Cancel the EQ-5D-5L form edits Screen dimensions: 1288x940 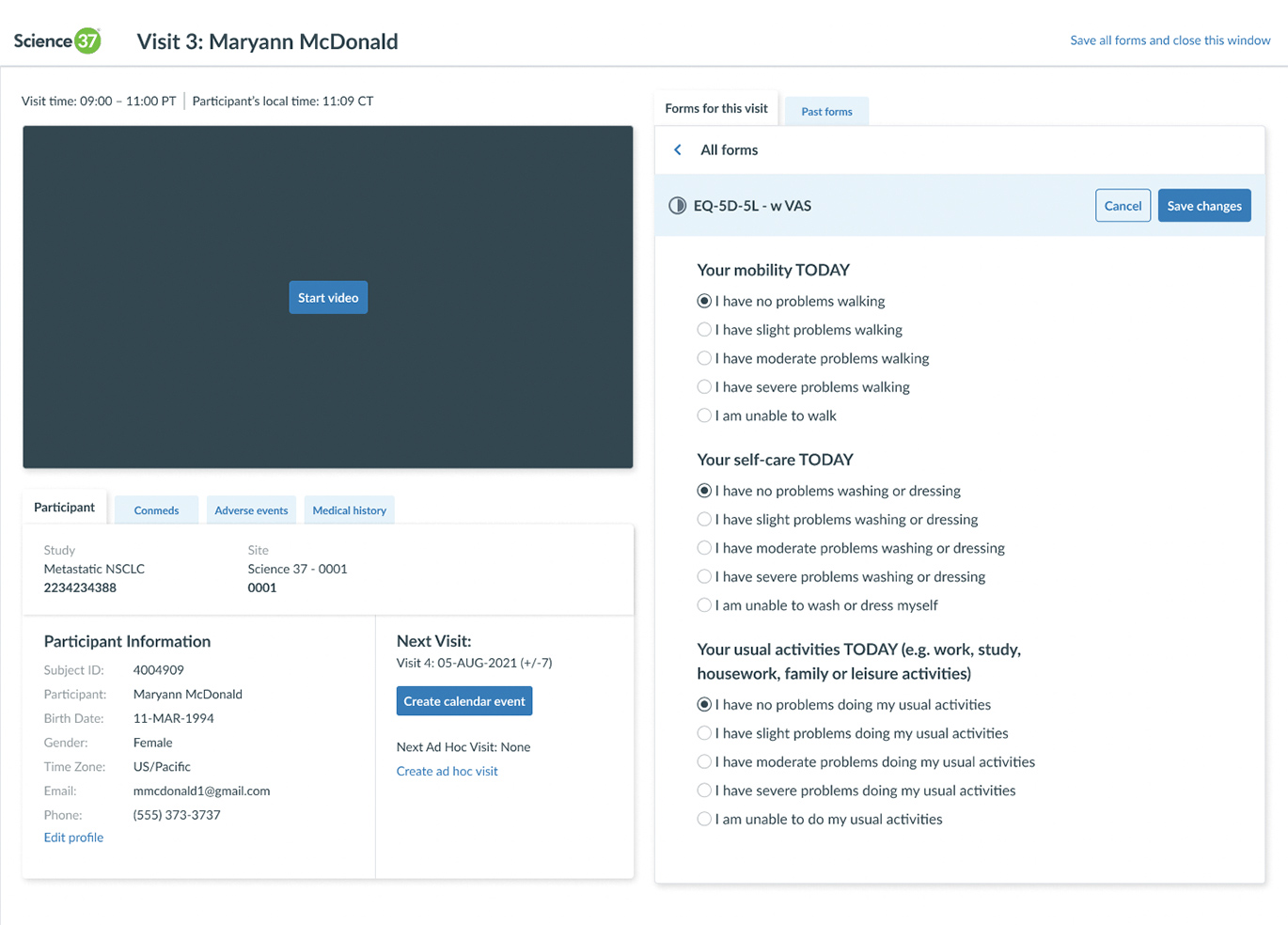[1123, 206]
